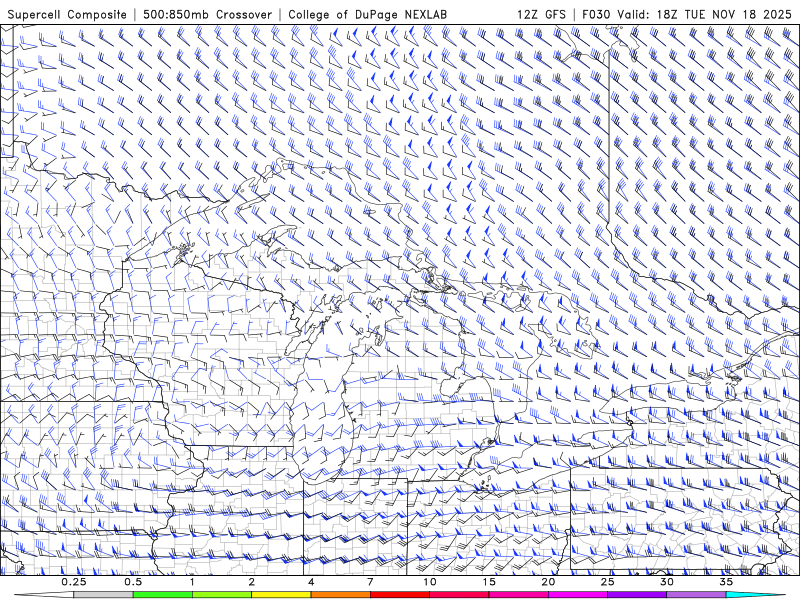The width and height of the screenshot is (800, 600).
Task: Click the '10' scale label
Action: [x=430, y=582]
